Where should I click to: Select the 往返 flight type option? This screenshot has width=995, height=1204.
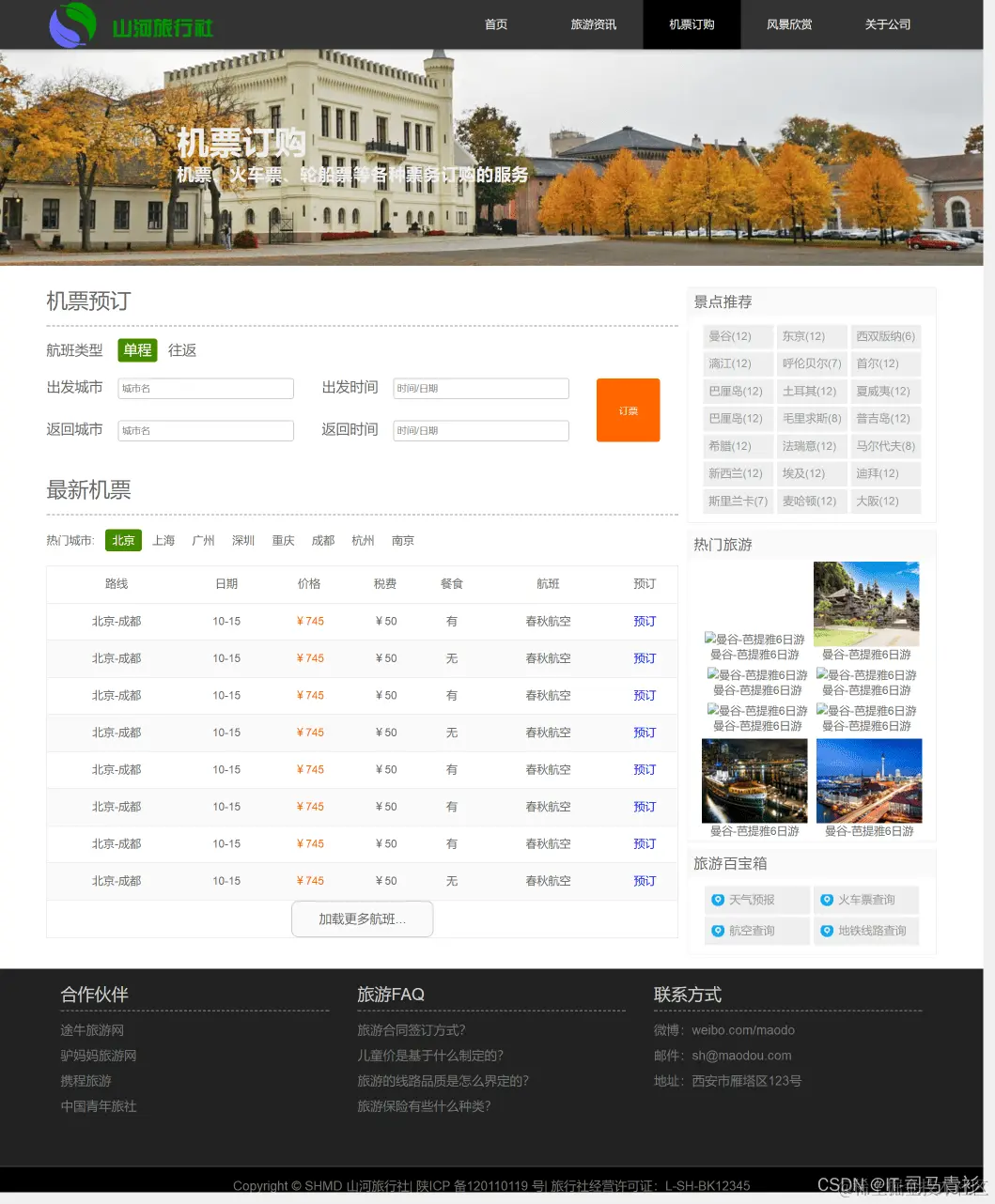[181, 349]
